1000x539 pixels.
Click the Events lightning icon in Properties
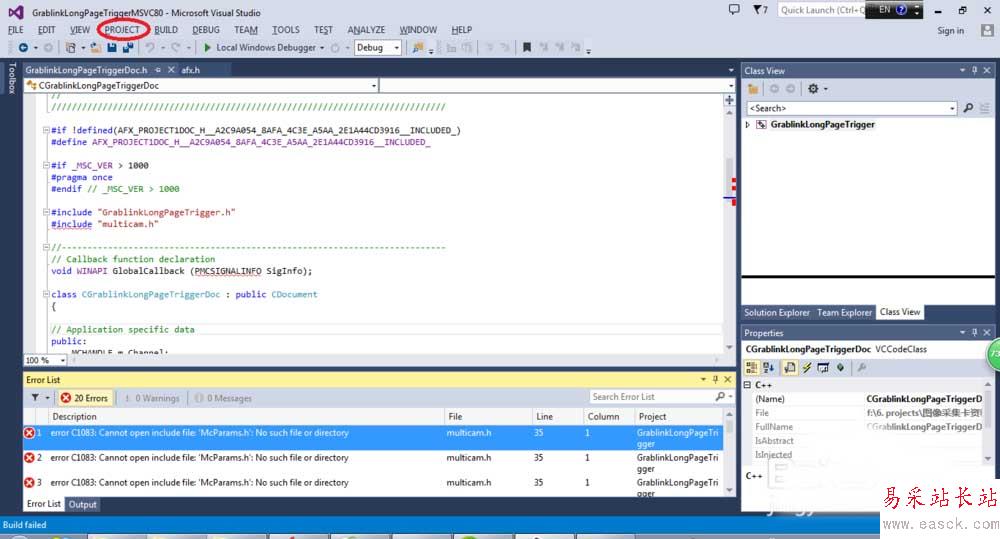(806, 368)
